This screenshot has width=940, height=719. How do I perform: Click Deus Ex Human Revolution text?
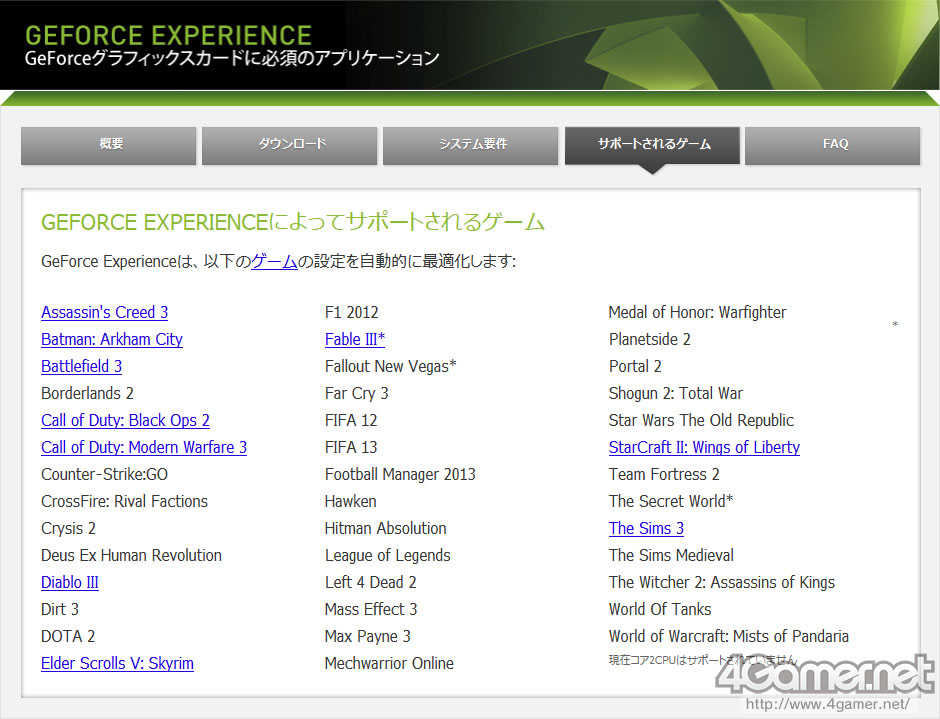coord(131,555)
